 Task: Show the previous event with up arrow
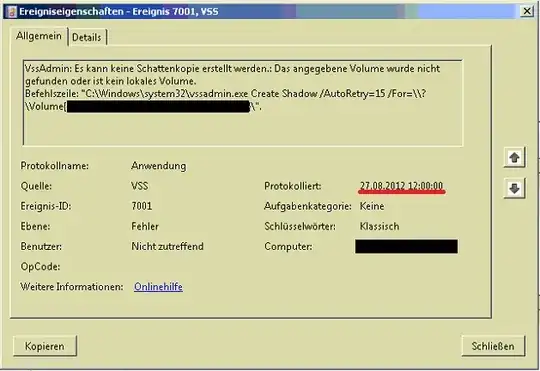tap(514, 157)
